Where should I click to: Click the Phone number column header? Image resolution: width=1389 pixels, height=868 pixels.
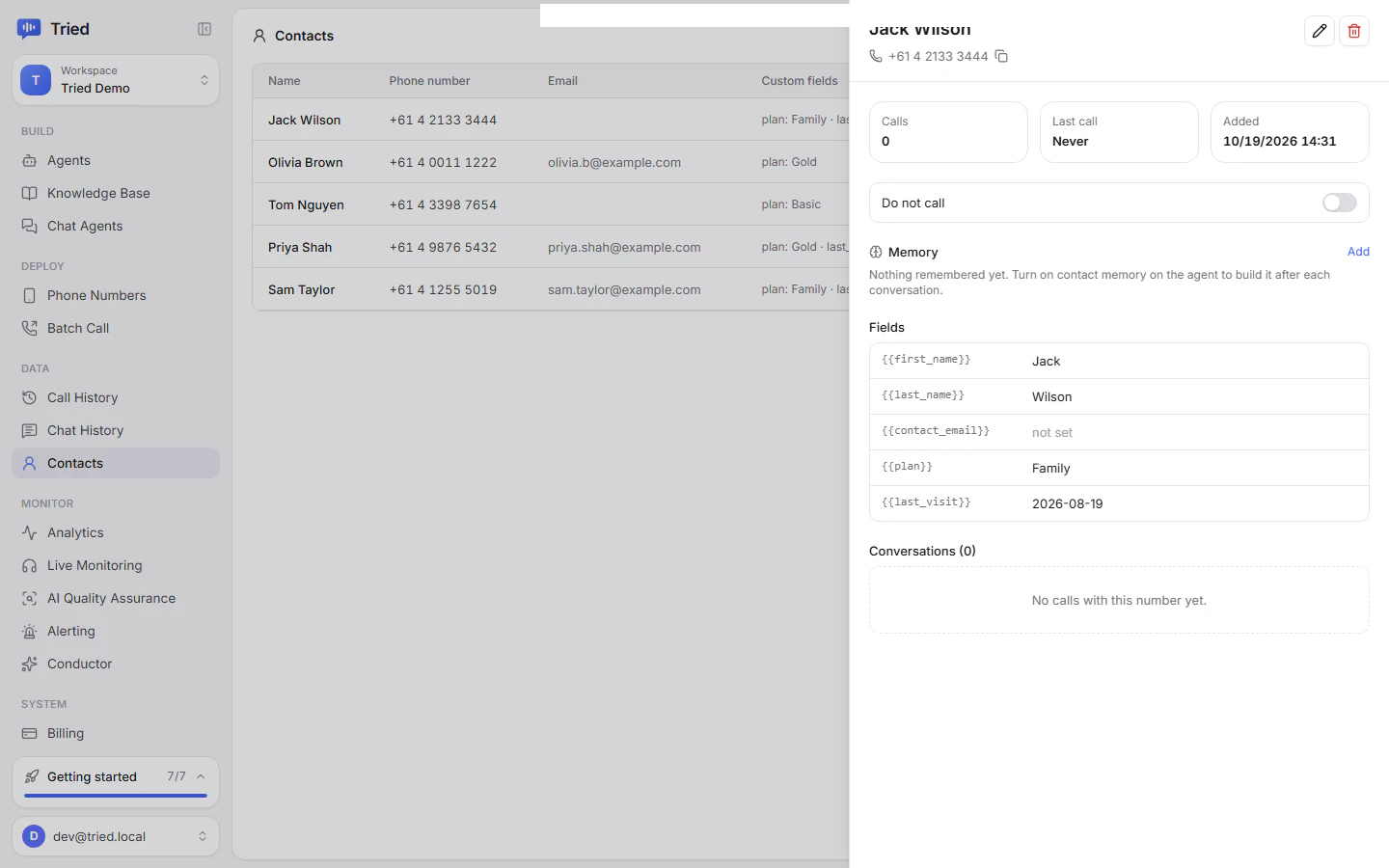[429, 81]
